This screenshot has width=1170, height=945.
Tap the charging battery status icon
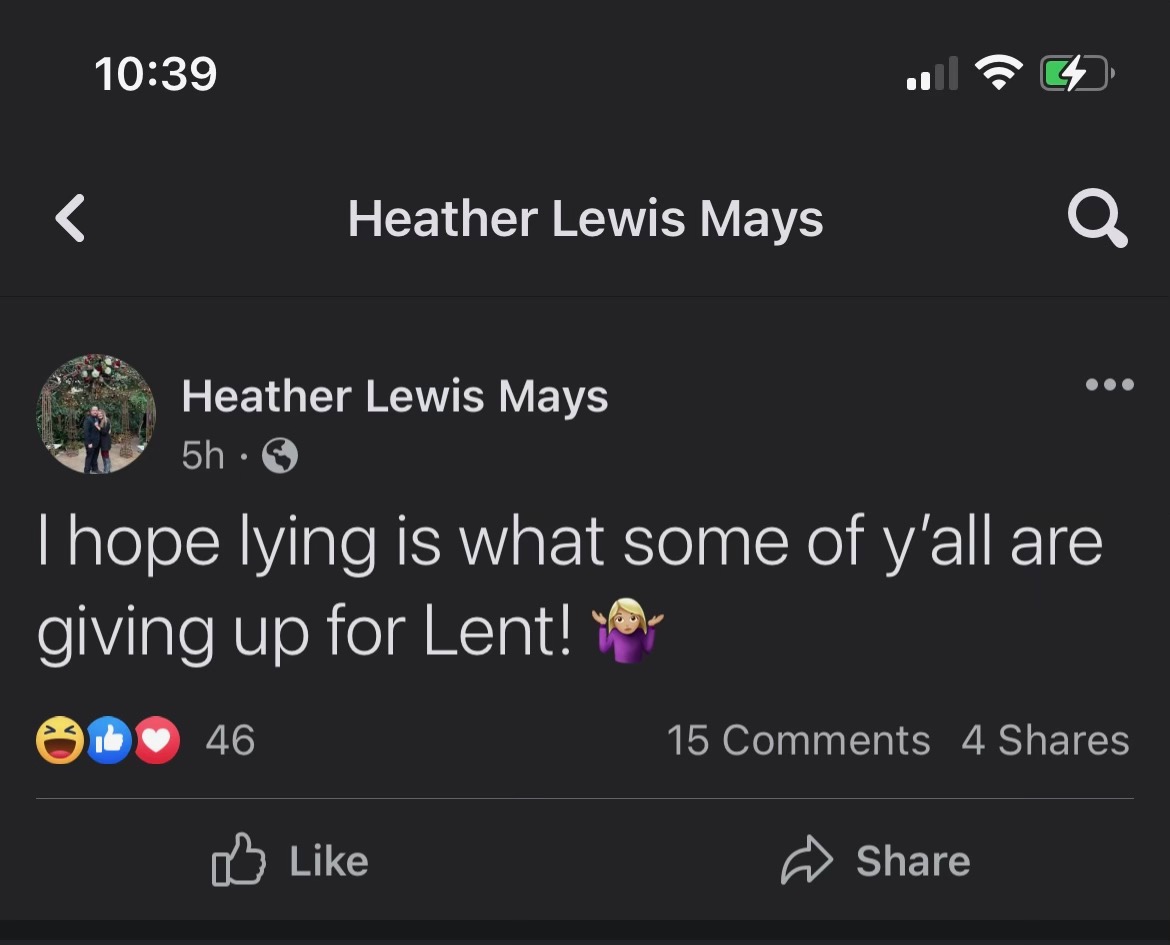point(1074,73)
